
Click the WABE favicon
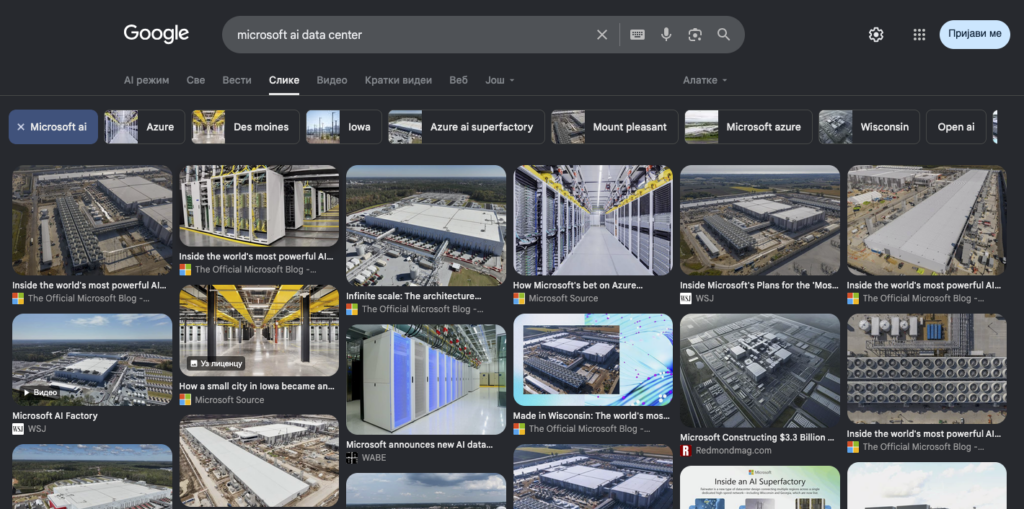(352, 457)
